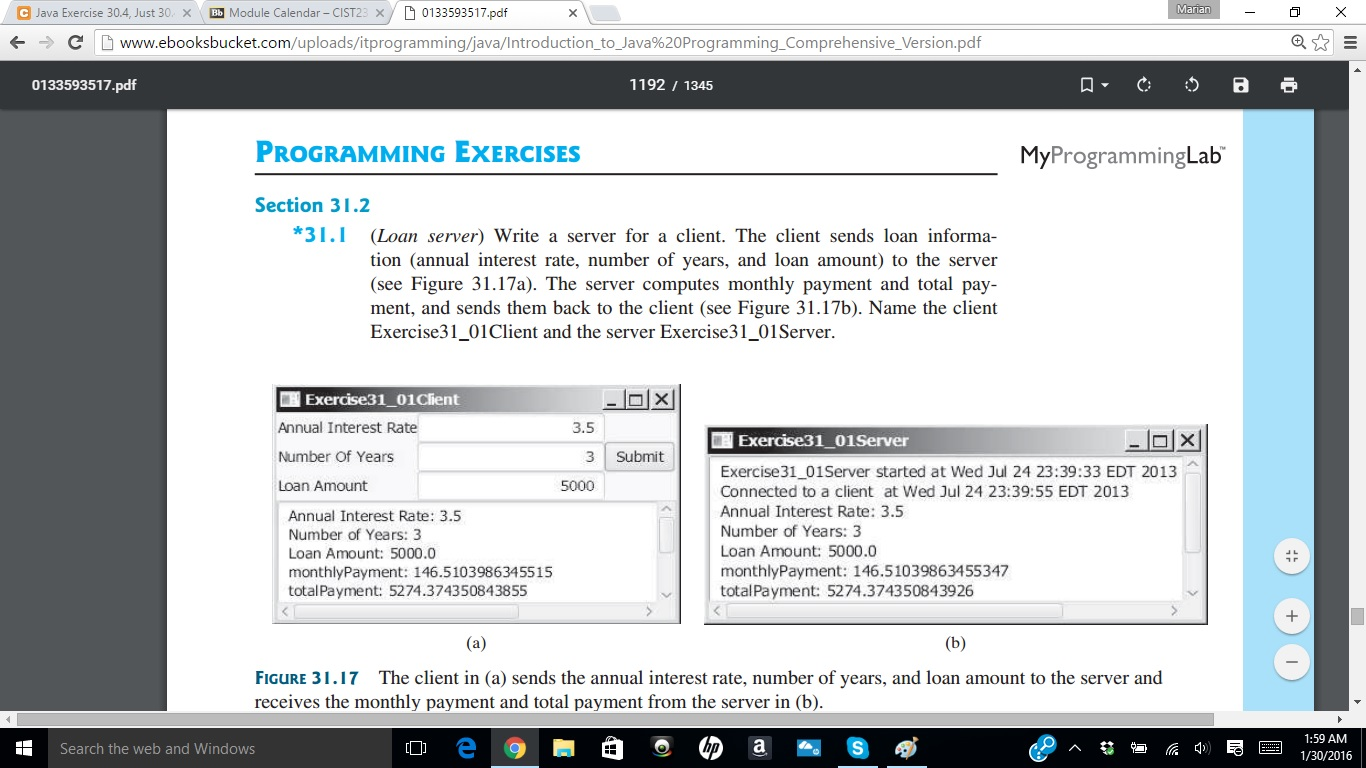Click the fit-to-page control above the zoom buttons
The width and height of the screenshot is (1366, 768).
point(1291,555)
